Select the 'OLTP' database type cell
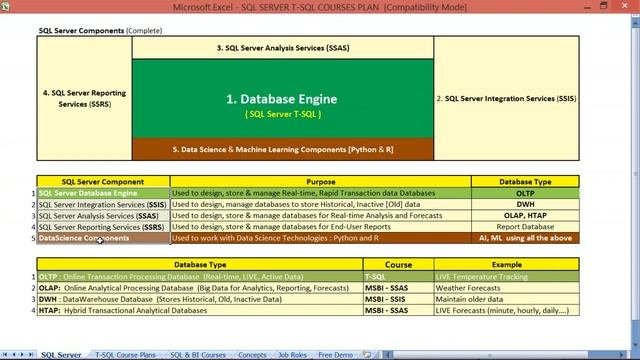This screenshot has height=360, width=640. click(x=525, y=193)
